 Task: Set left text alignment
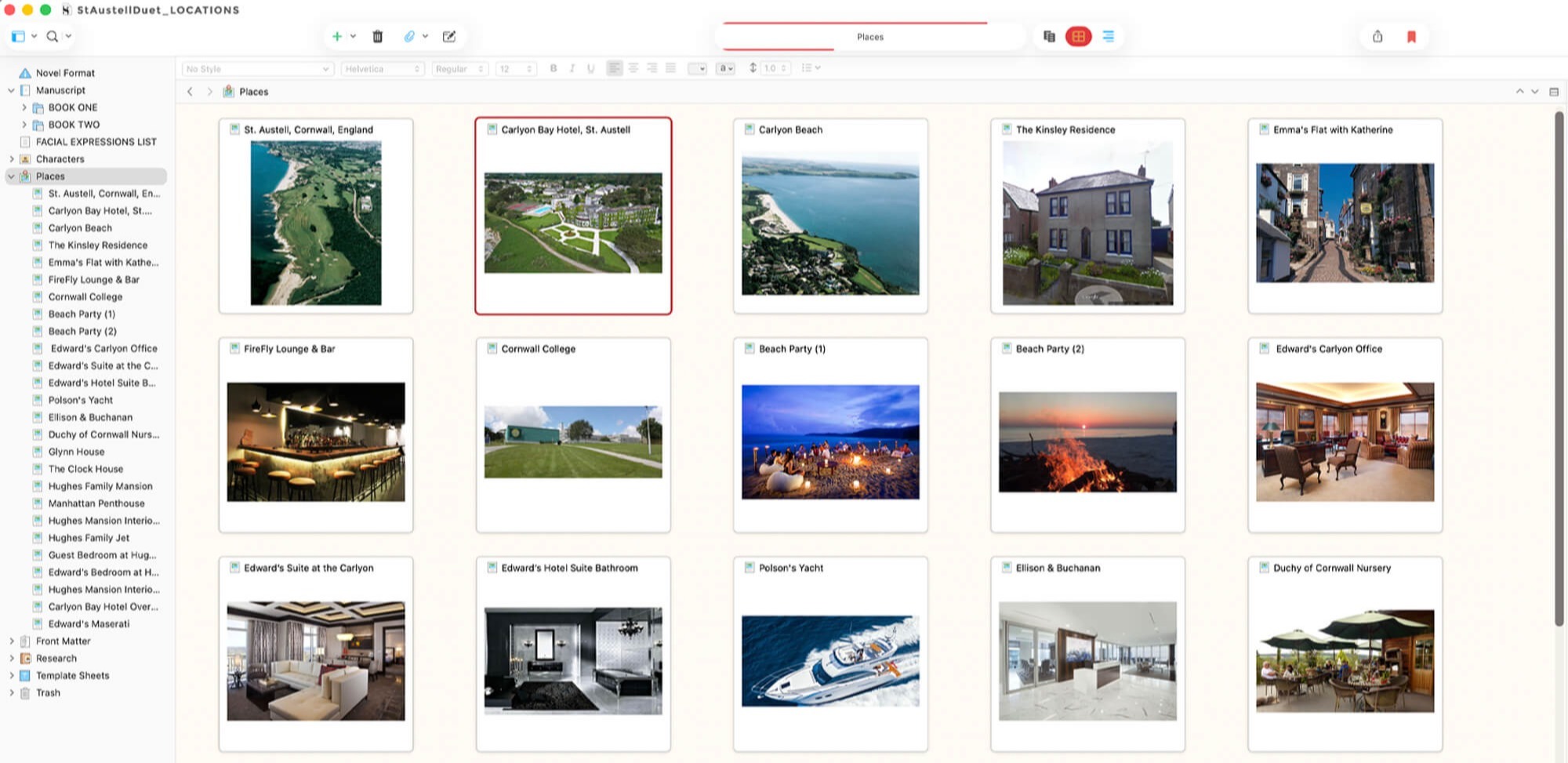click(615, 68)
